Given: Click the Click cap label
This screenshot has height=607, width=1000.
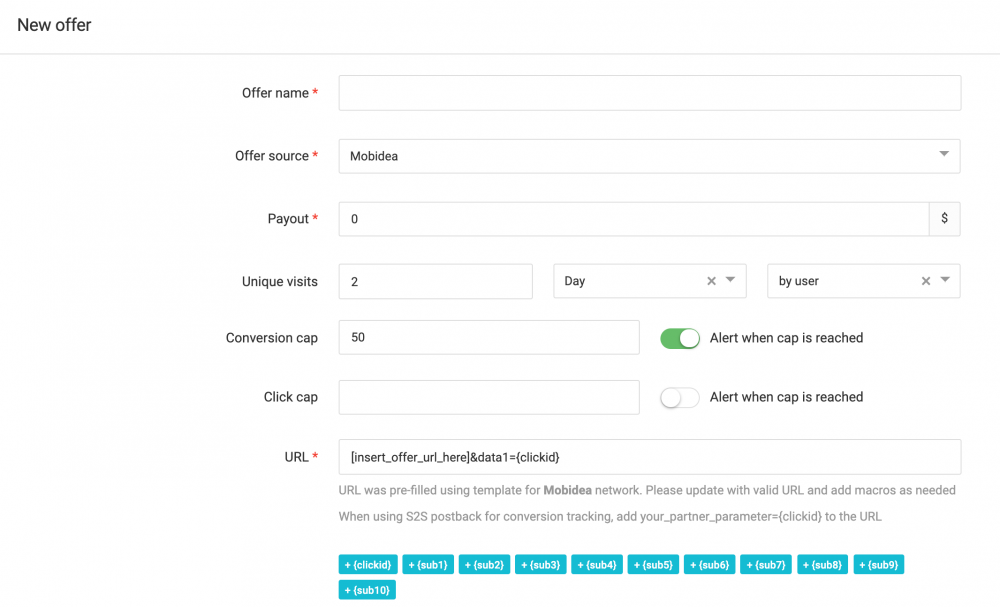Looking at the screenshot, I should point(290,397).
